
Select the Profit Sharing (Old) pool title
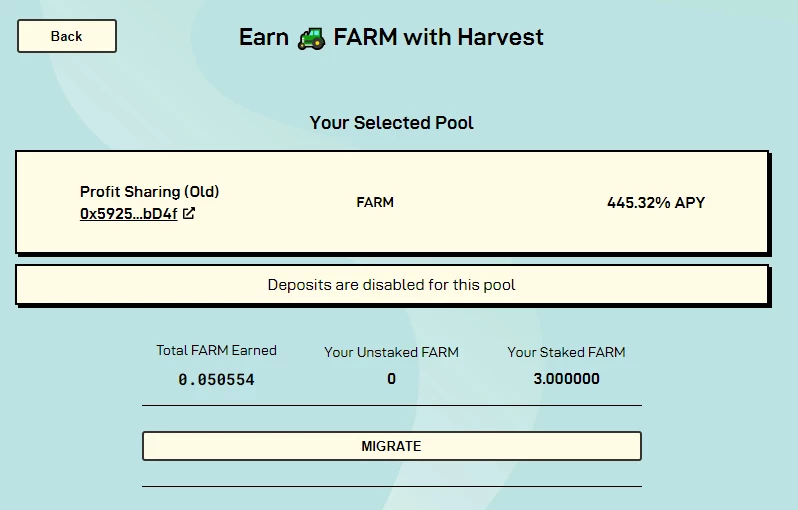tap(150, 192)
